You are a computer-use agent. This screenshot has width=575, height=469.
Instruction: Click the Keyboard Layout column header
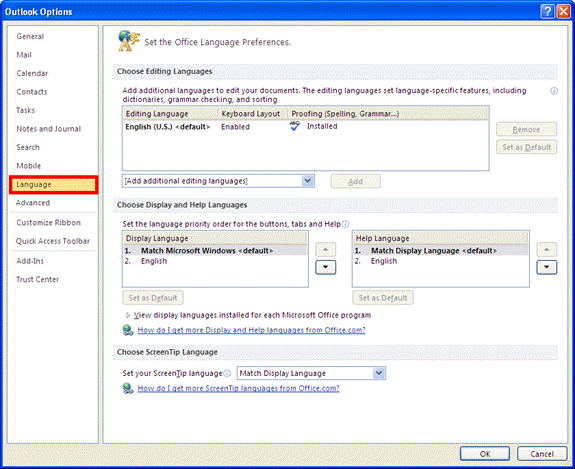pos(253,114)
